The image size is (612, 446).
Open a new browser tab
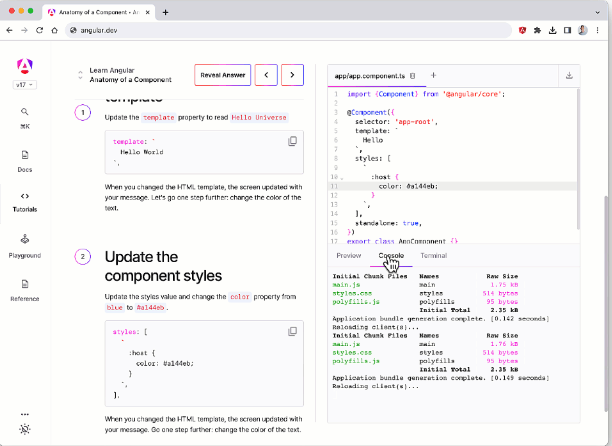coord(165,12)
